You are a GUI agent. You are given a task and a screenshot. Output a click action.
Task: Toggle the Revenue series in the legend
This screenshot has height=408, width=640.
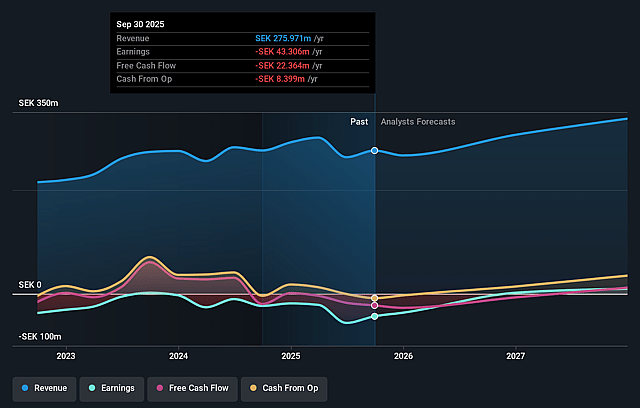click(46, 387)
